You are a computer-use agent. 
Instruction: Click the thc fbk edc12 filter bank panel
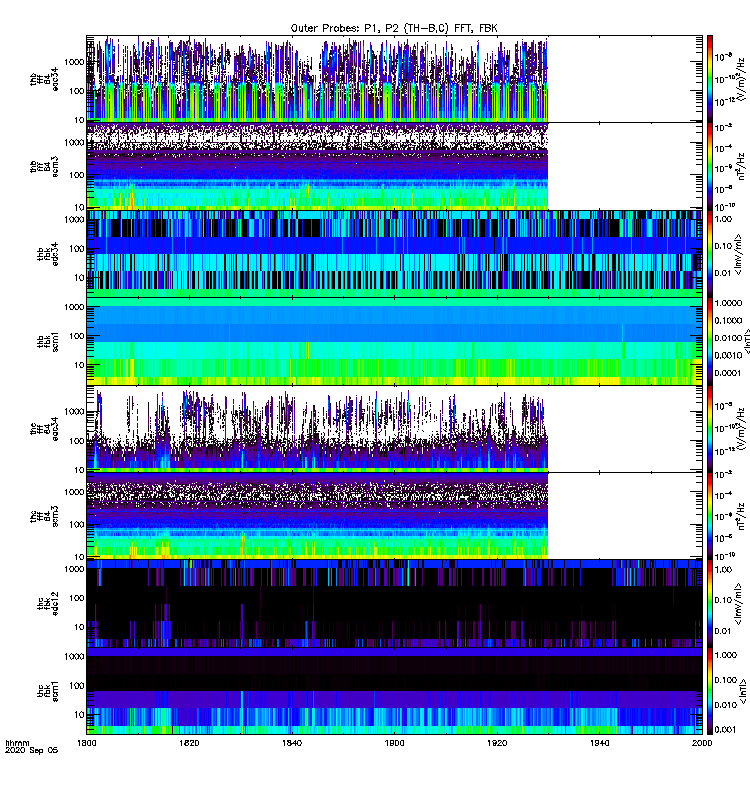394,604
